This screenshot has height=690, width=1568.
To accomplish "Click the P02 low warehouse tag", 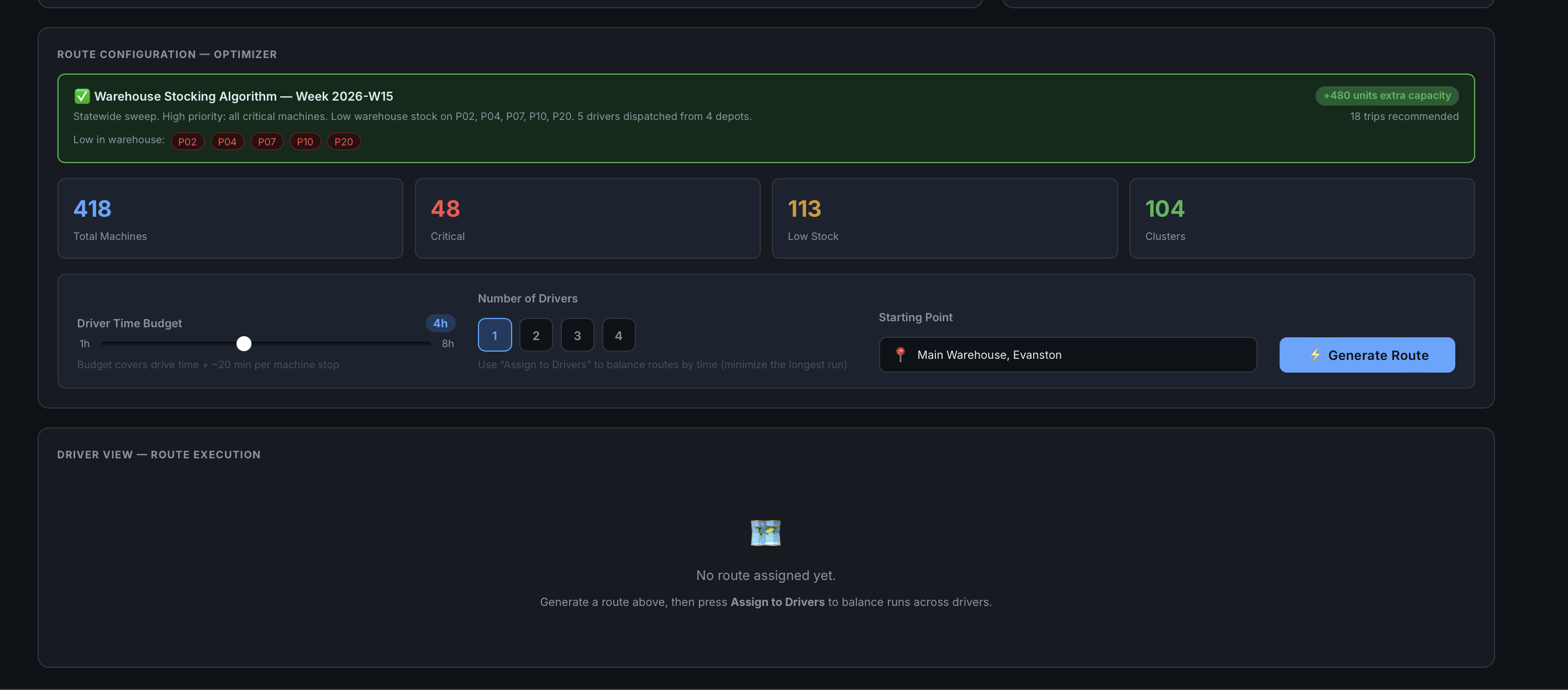I will pyautogui.click(x=187, y=142).
